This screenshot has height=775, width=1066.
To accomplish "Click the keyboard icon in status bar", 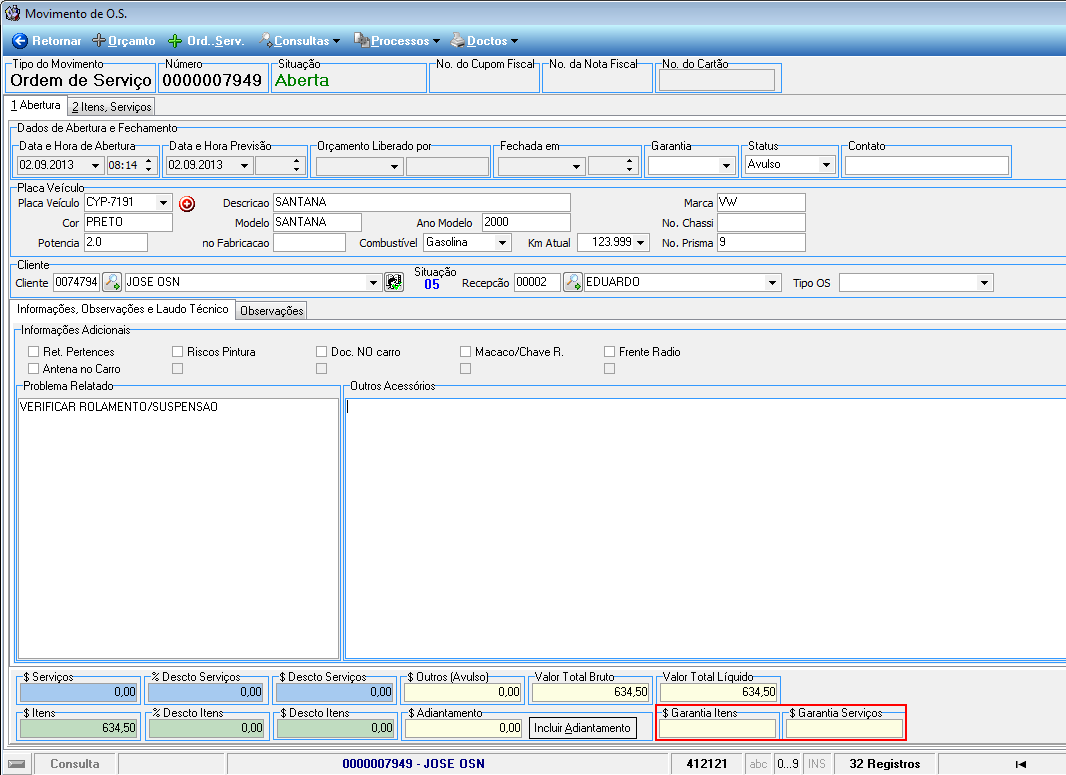I will tap(17, 764).
